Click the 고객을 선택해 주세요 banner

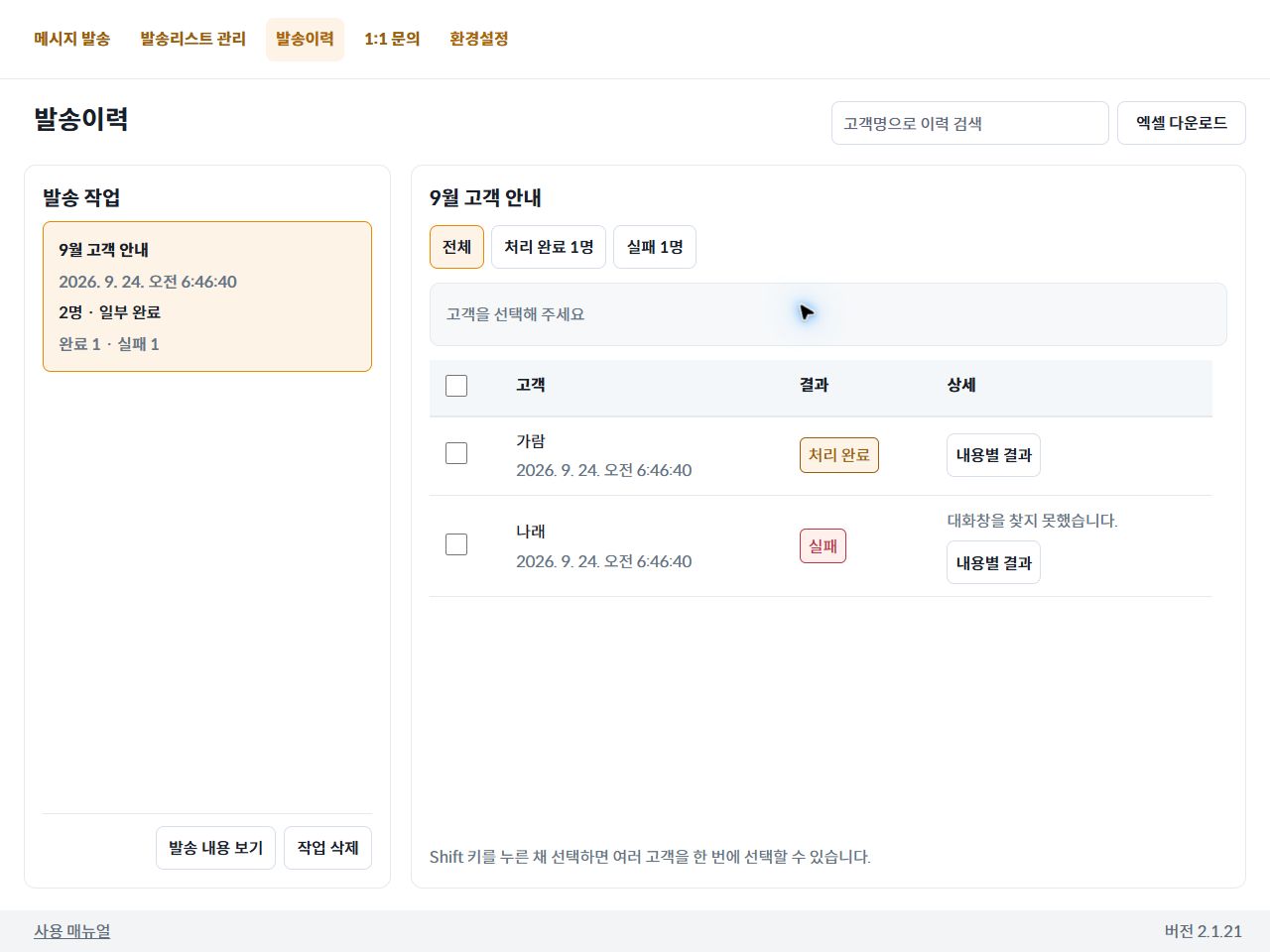[x=828, y=314]
